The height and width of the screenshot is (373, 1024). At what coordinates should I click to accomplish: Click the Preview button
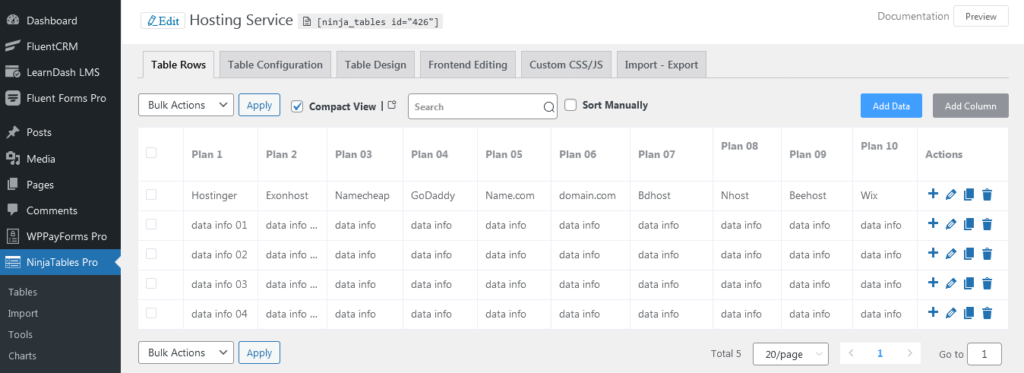pos(981,16)
